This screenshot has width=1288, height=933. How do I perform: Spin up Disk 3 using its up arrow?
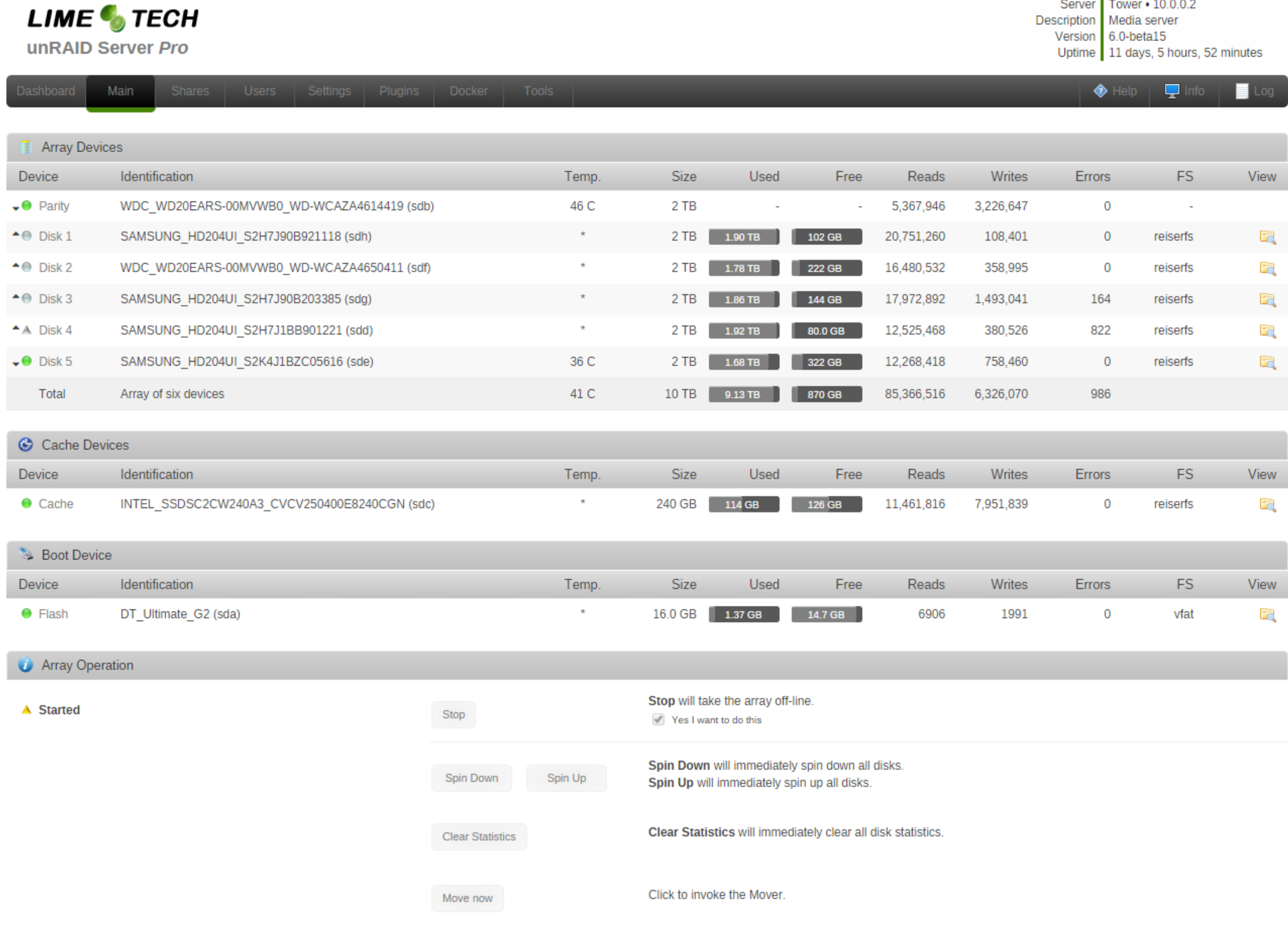[x=15, y=296]
